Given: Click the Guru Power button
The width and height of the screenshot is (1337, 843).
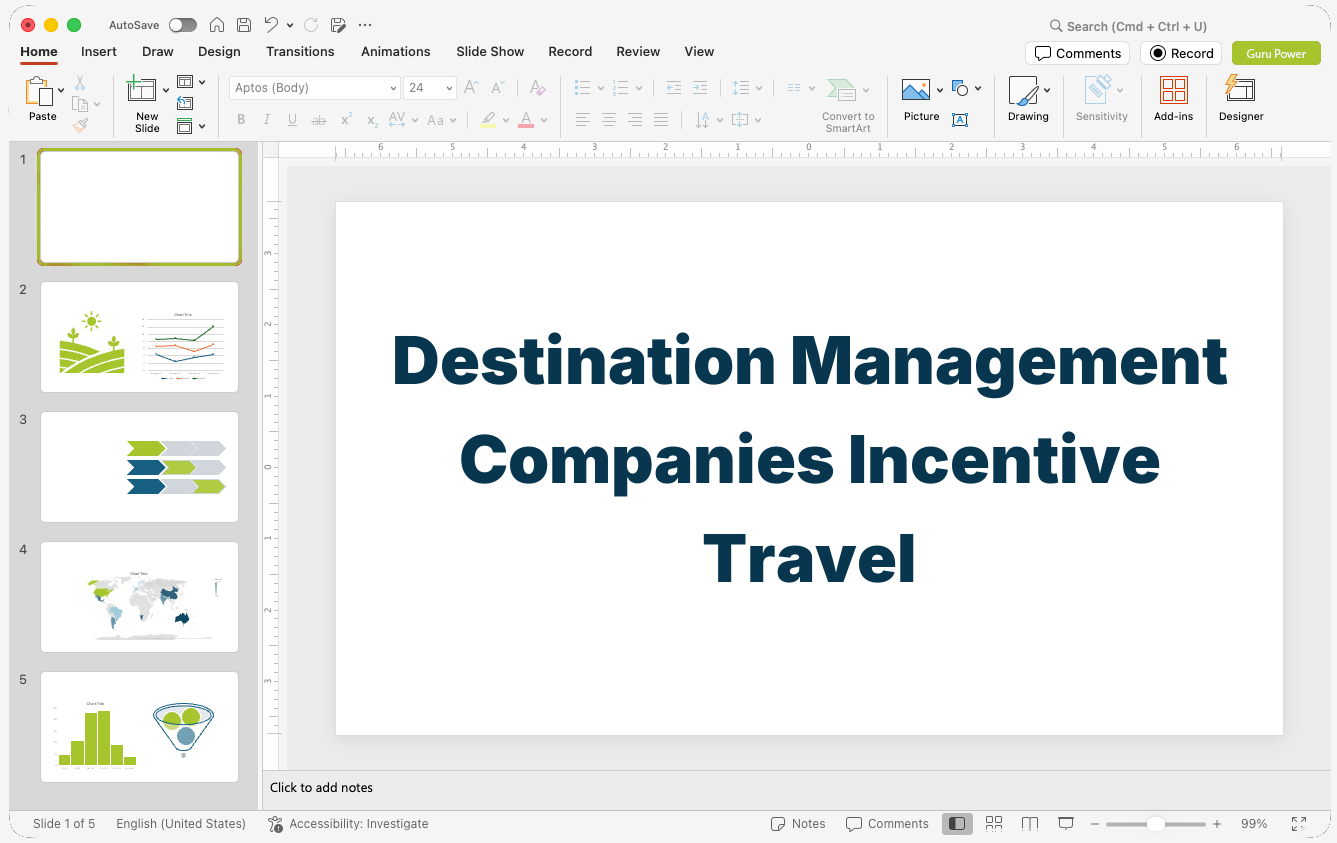Looking at the screenshot, I should pos(1276,53).
